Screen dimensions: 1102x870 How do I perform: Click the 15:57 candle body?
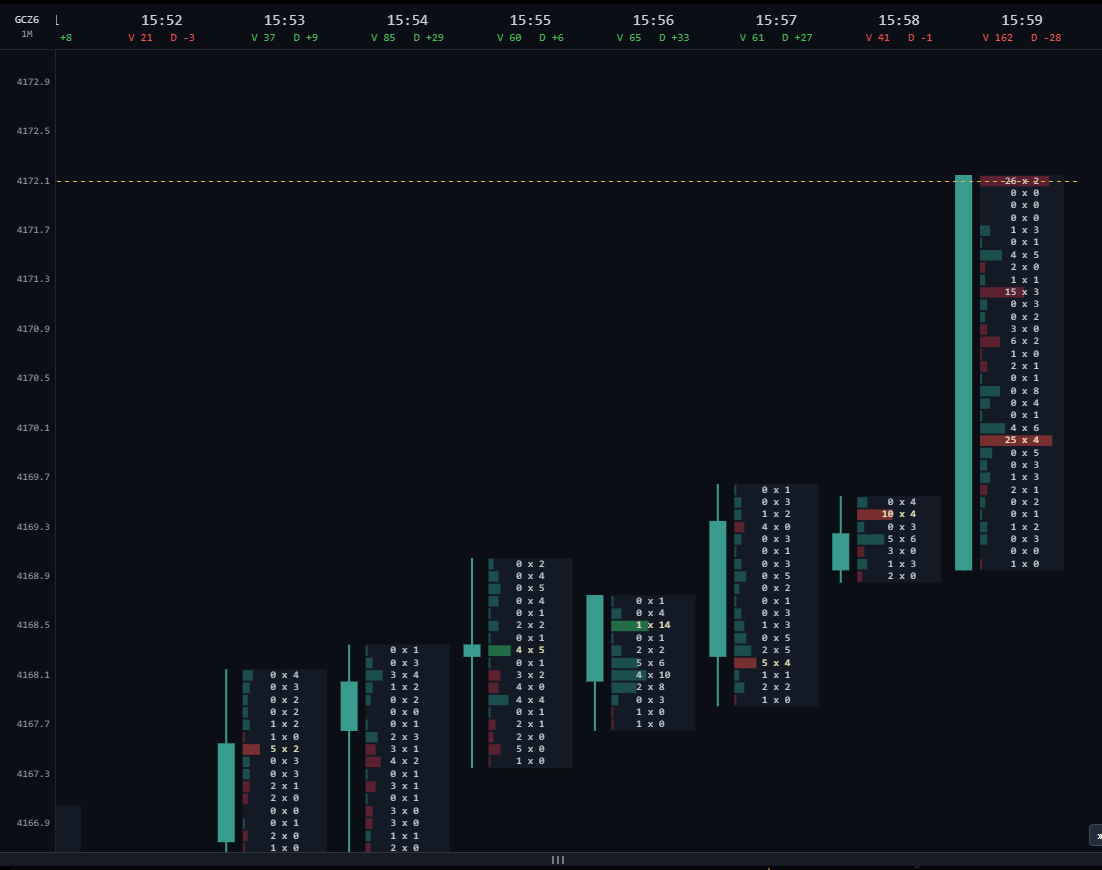718,589
